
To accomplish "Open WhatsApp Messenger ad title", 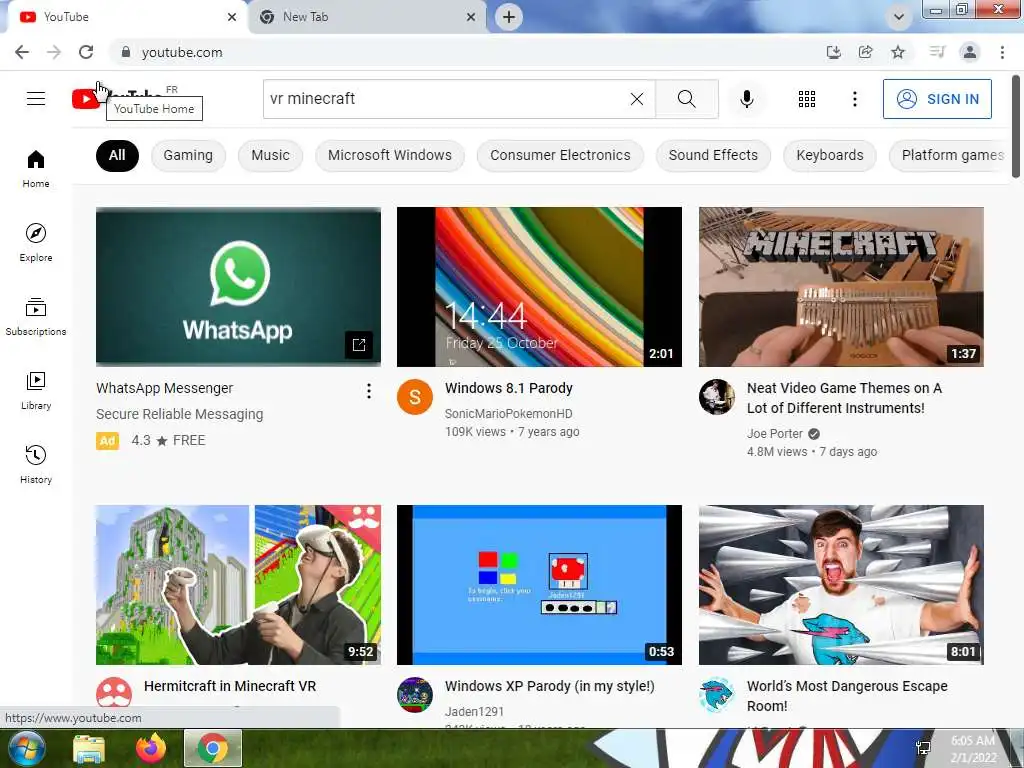I will tap(165, 388).
